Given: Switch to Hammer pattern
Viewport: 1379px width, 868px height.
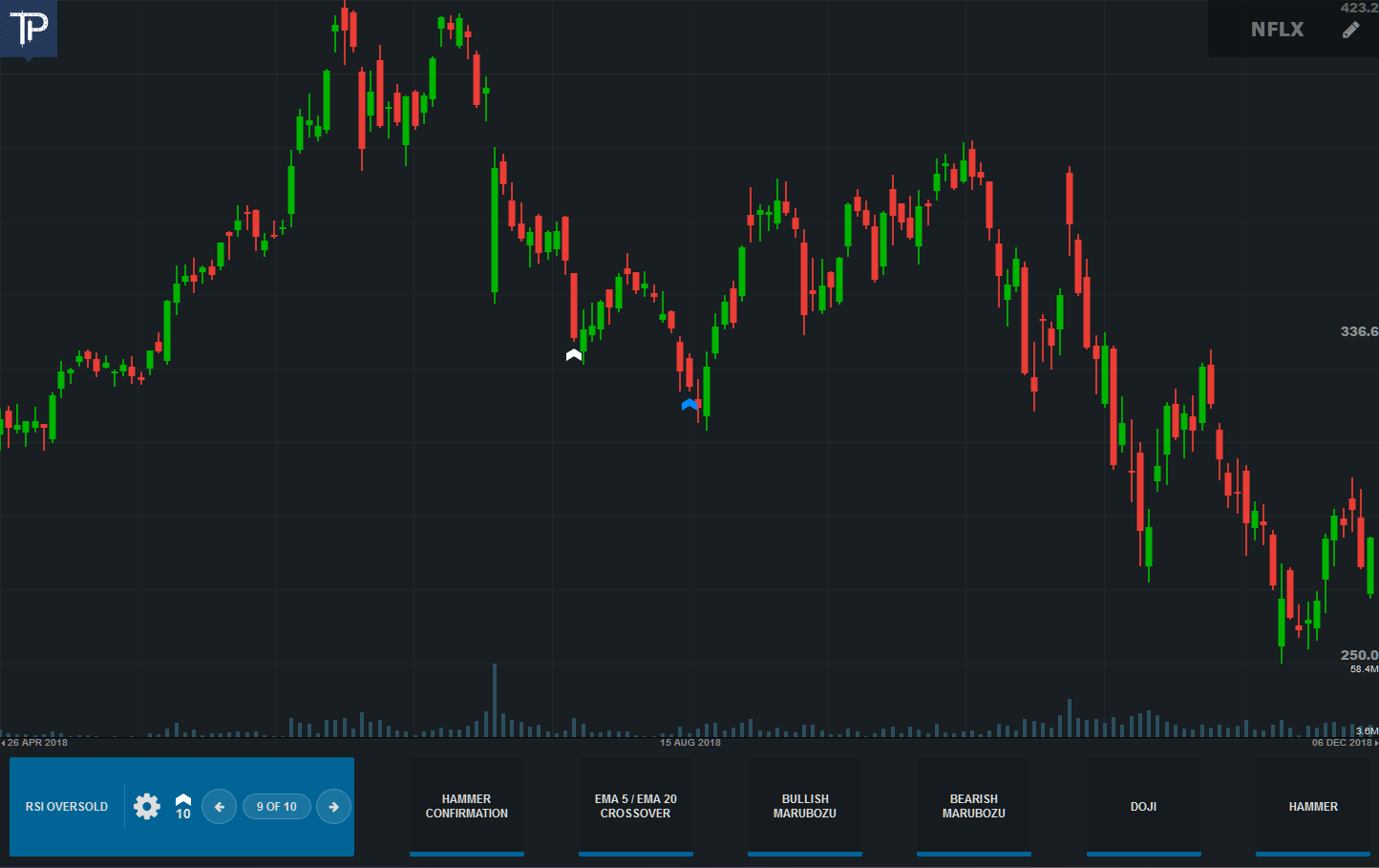Looking at the screenshot, I should coord(1313,807).
